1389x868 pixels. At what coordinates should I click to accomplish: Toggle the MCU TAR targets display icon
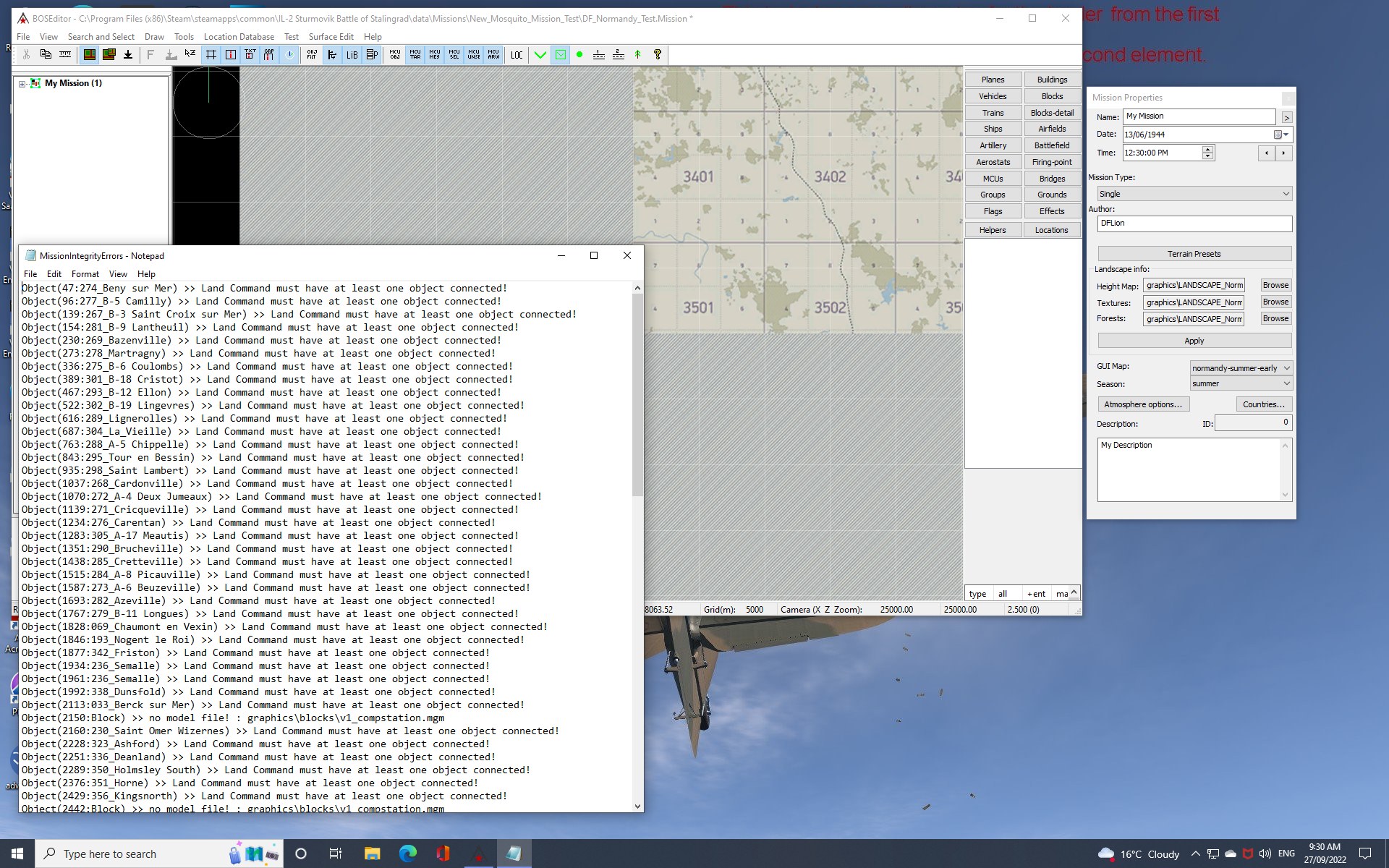(415, 55)
